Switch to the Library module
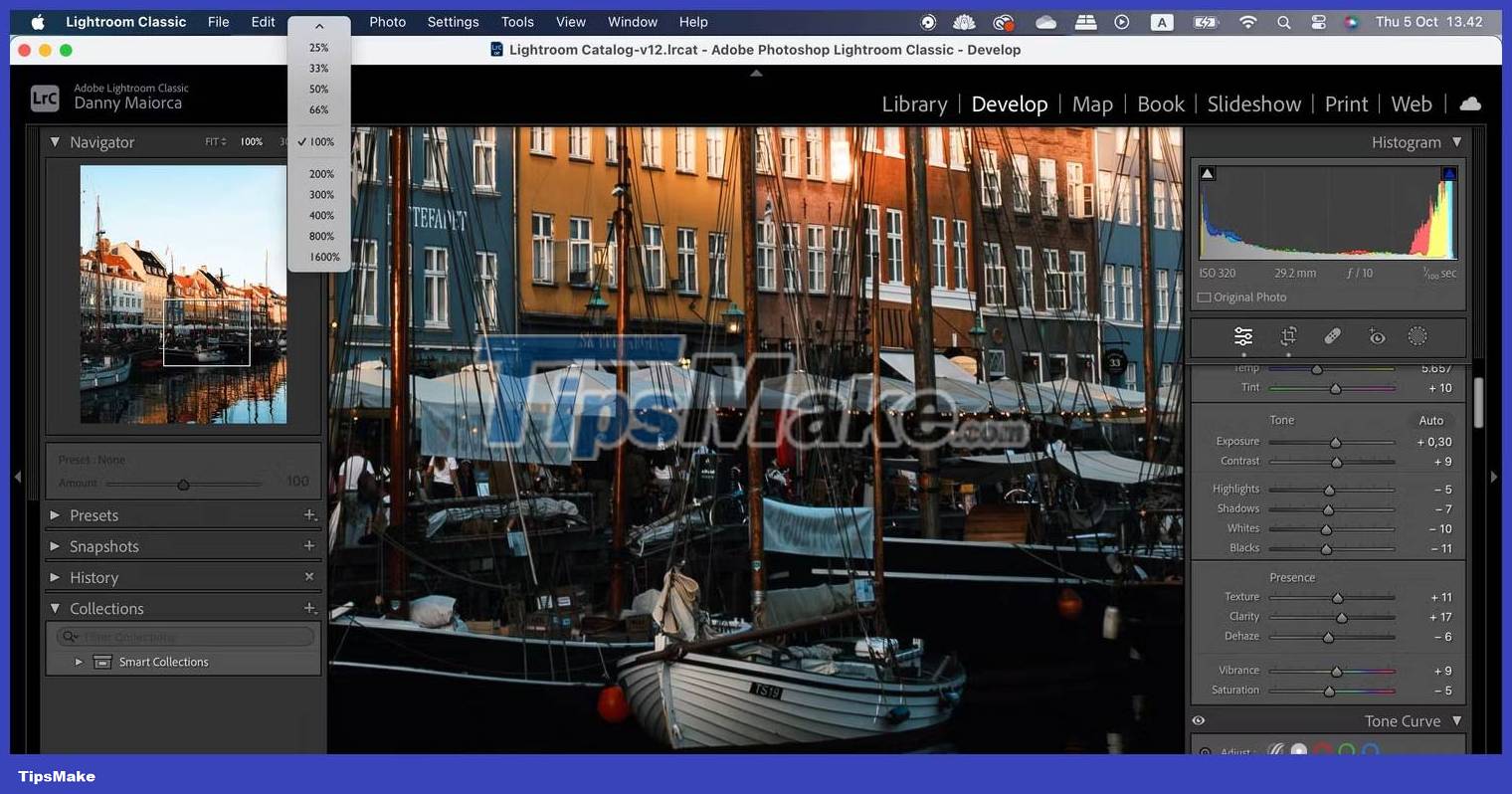This screenshot has height=794, width=1512. click(x=913, y=103)
